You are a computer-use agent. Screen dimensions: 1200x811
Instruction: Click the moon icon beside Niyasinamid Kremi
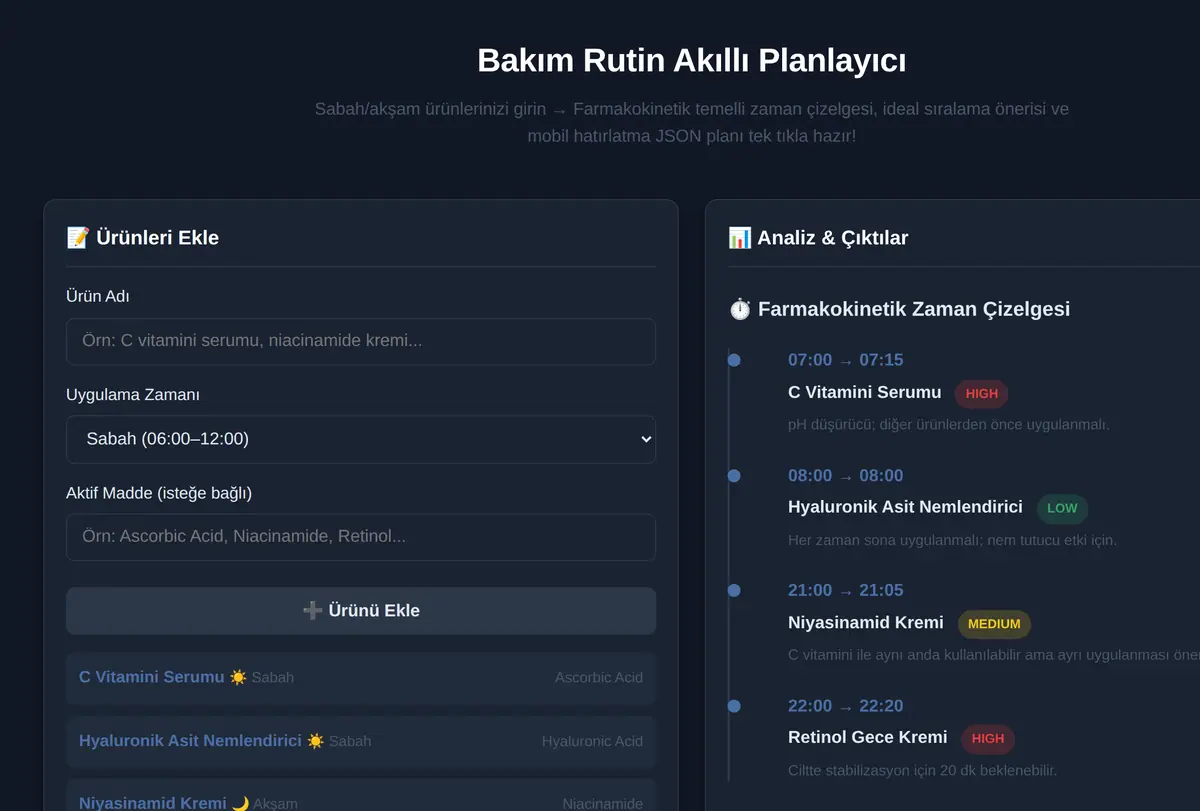240,803
